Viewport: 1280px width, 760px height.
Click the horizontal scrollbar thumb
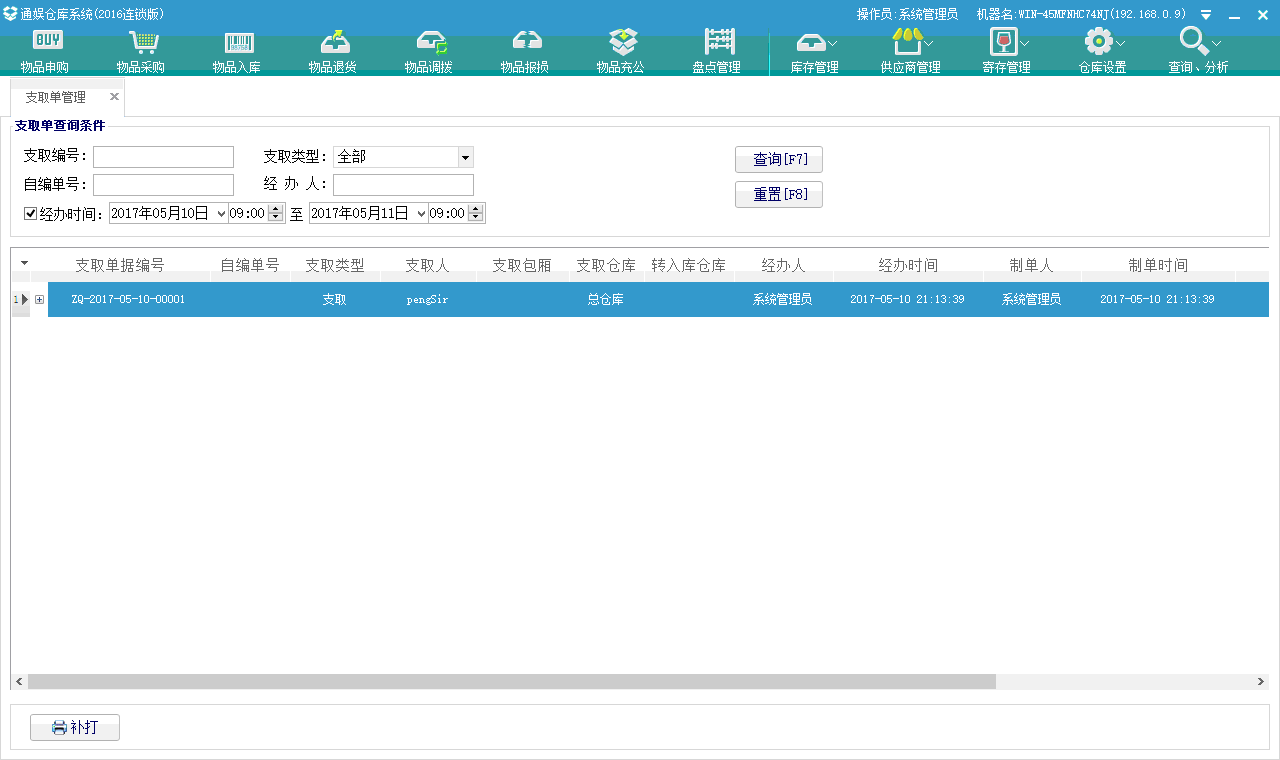[512, 681]
